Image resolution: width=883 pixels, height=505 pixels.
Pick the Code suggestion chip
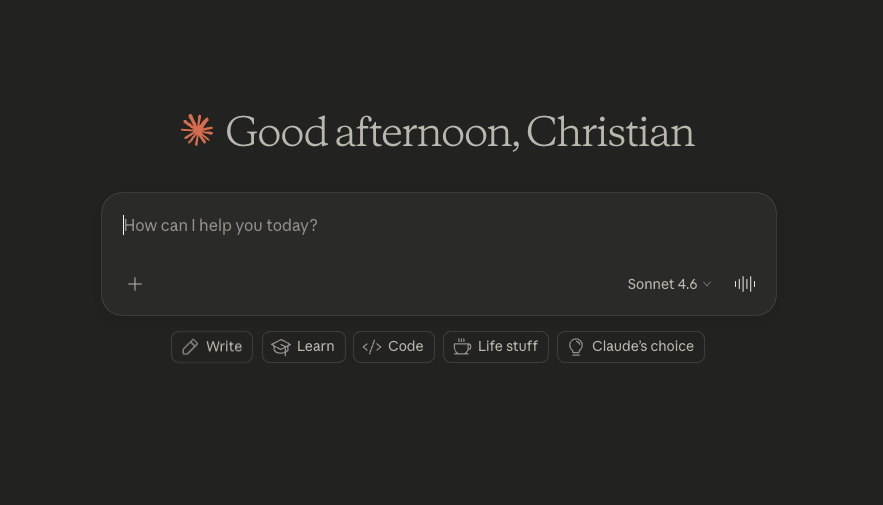[394, 347]
